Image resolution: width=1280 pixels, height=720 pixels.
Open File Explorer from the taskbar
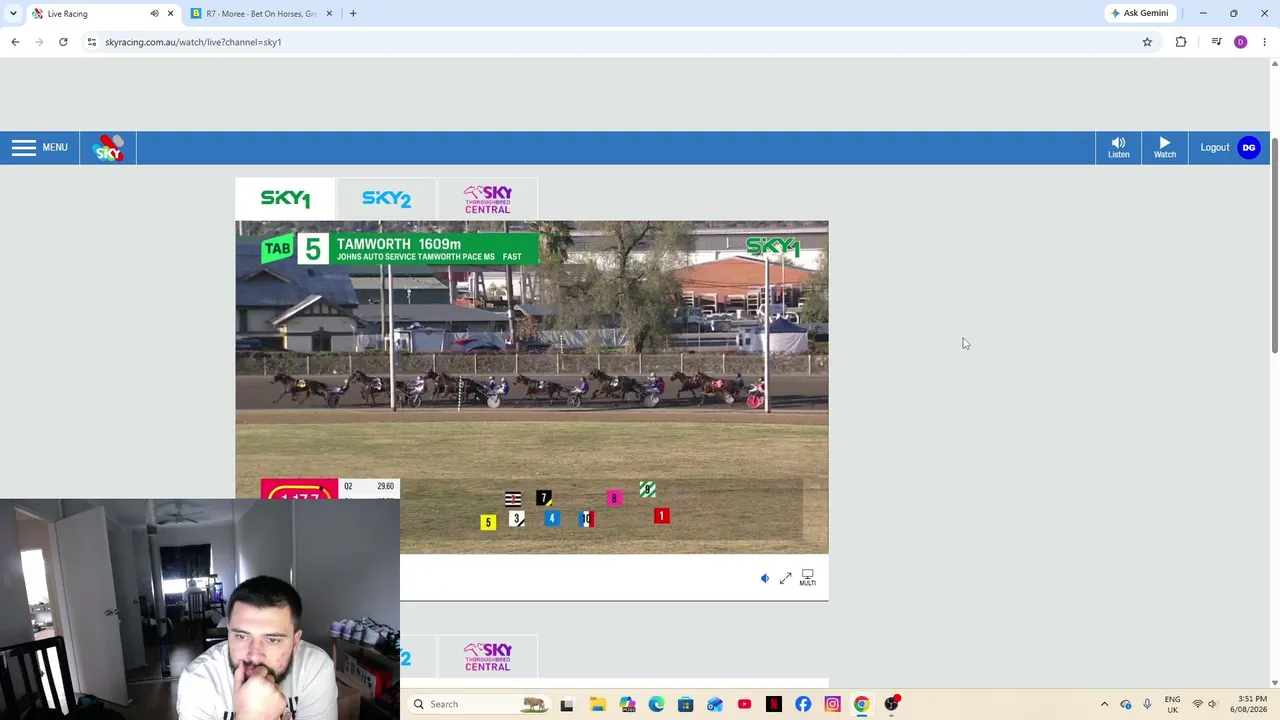[597, 704]
